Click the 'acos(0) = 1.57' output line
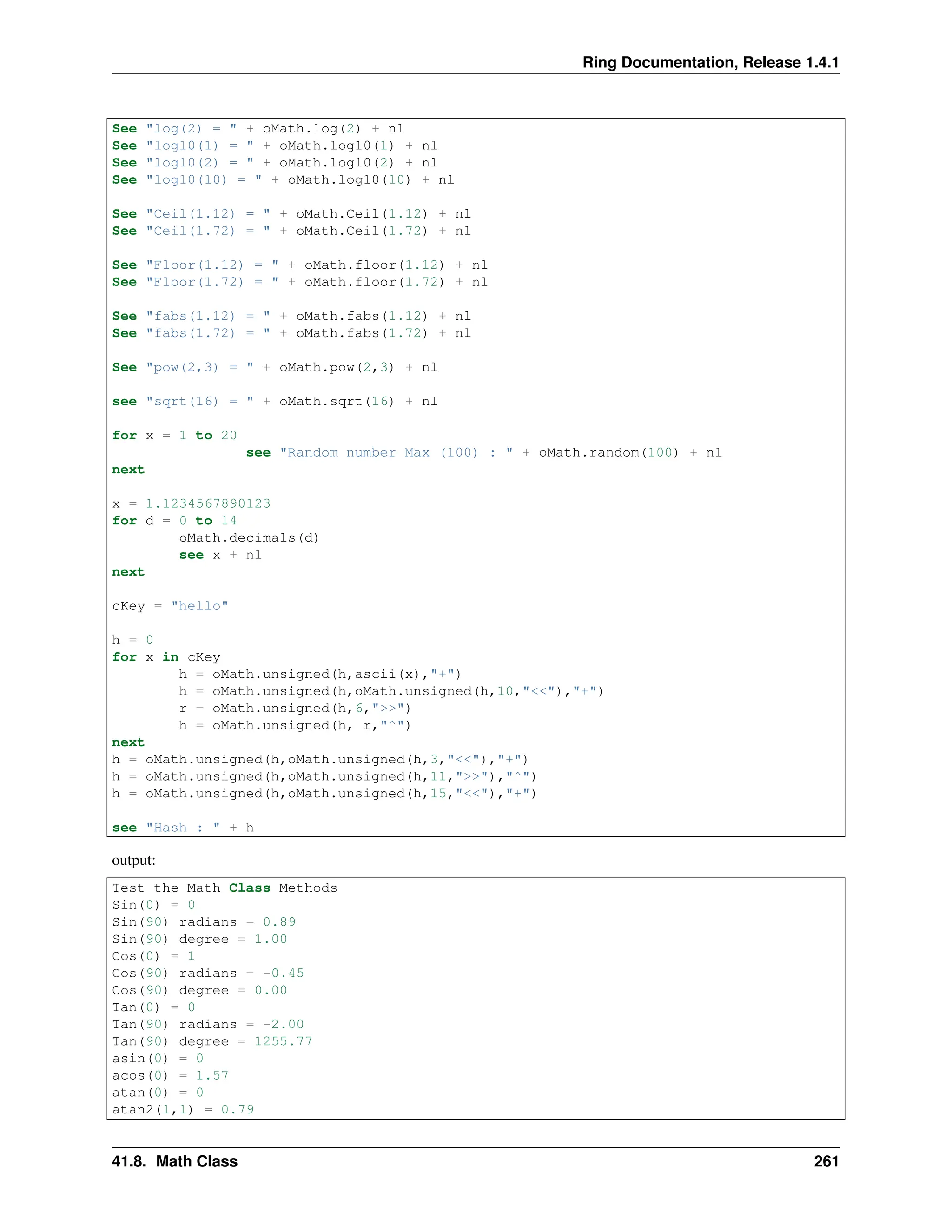This screenshot has width=952, height=1232. 170,1075
